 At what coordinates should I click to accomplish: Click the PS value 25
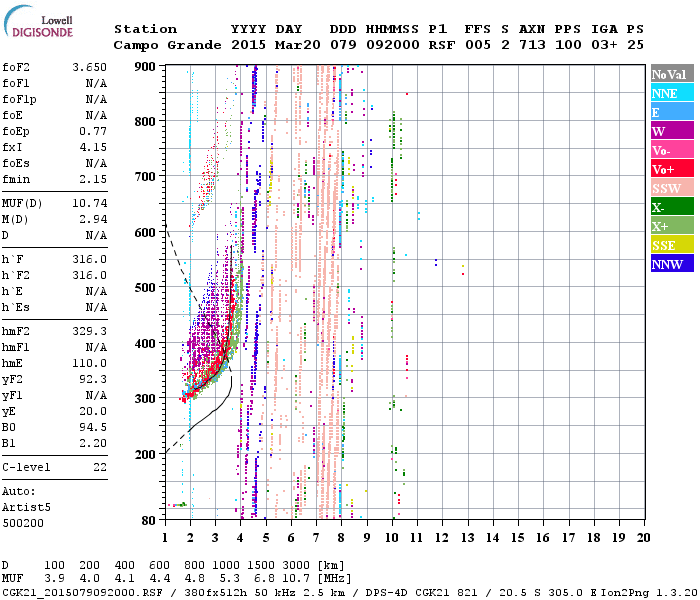(x=635, y=45)
